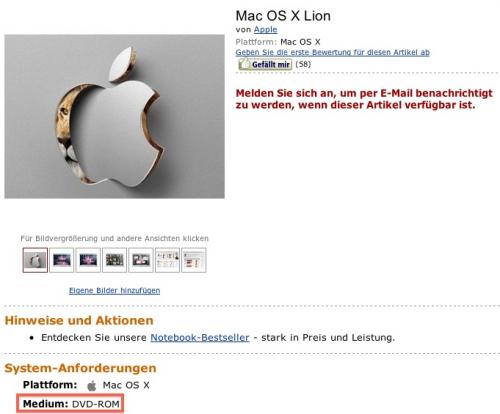Click Eigene Bilder hinzufügen link

point(114,290)
